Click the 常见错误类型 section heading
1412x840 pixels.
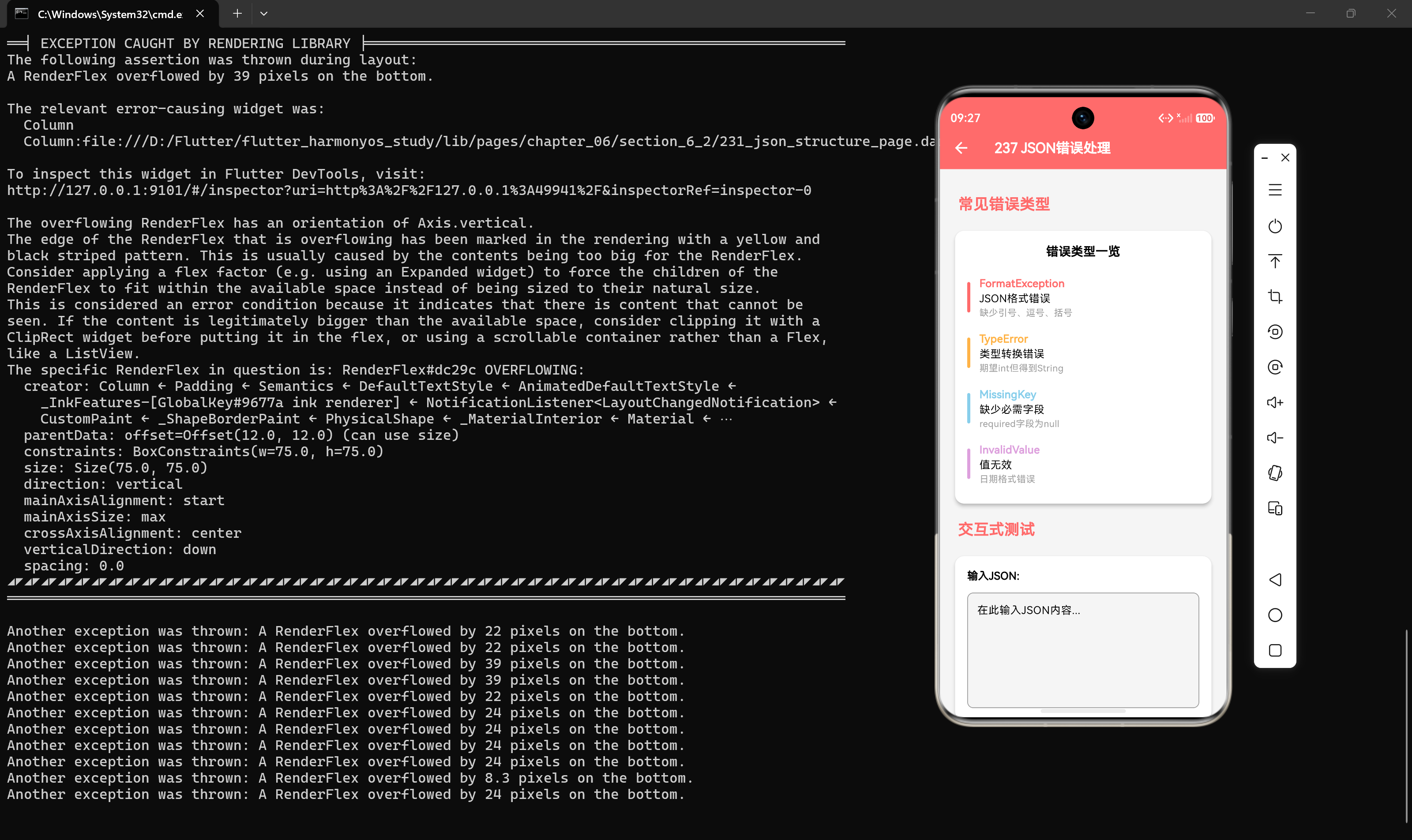point(1004,204)
